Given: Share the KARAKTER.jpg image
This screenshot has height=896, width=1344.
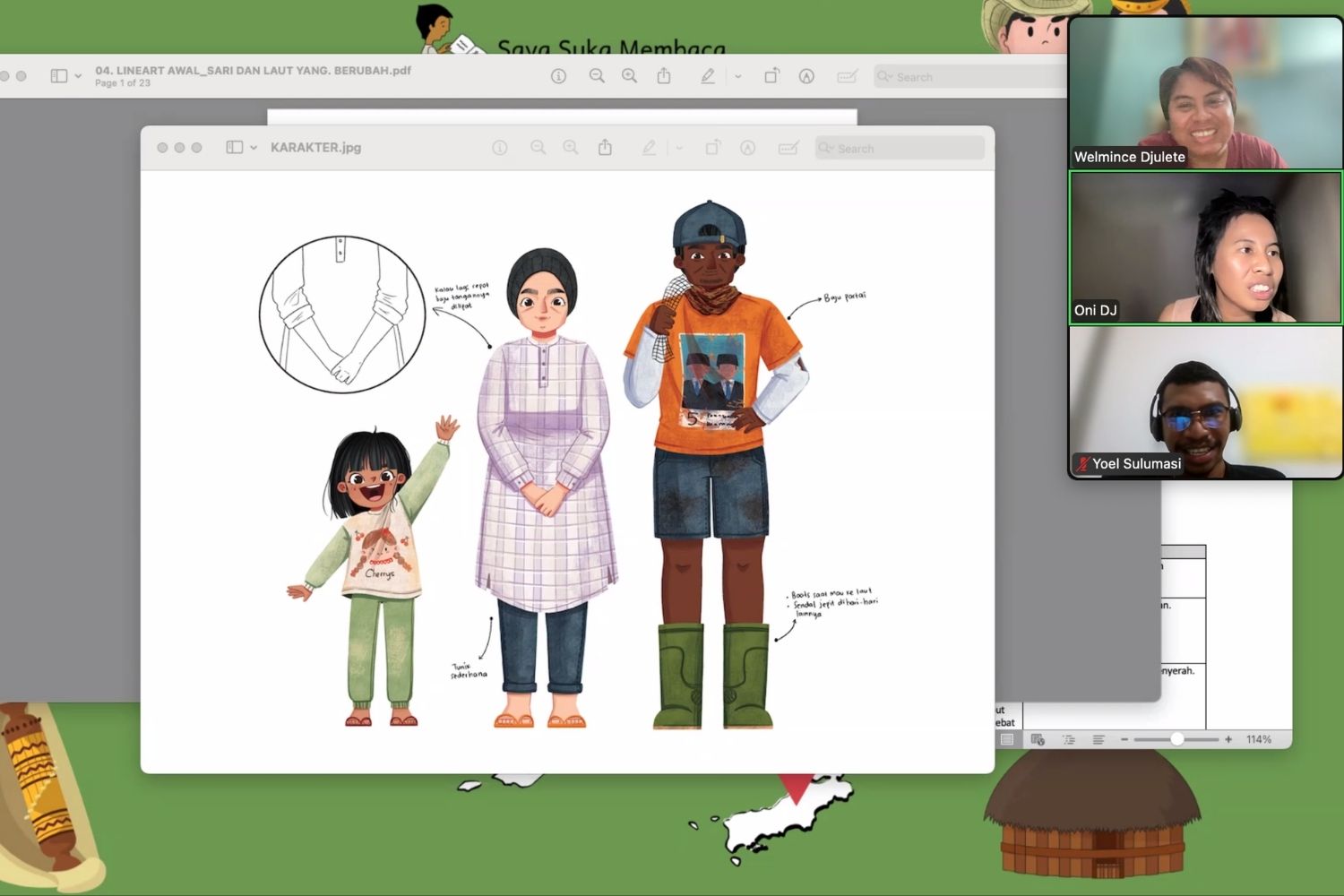Looking at the screenshot, I should (x=606, y=147).
